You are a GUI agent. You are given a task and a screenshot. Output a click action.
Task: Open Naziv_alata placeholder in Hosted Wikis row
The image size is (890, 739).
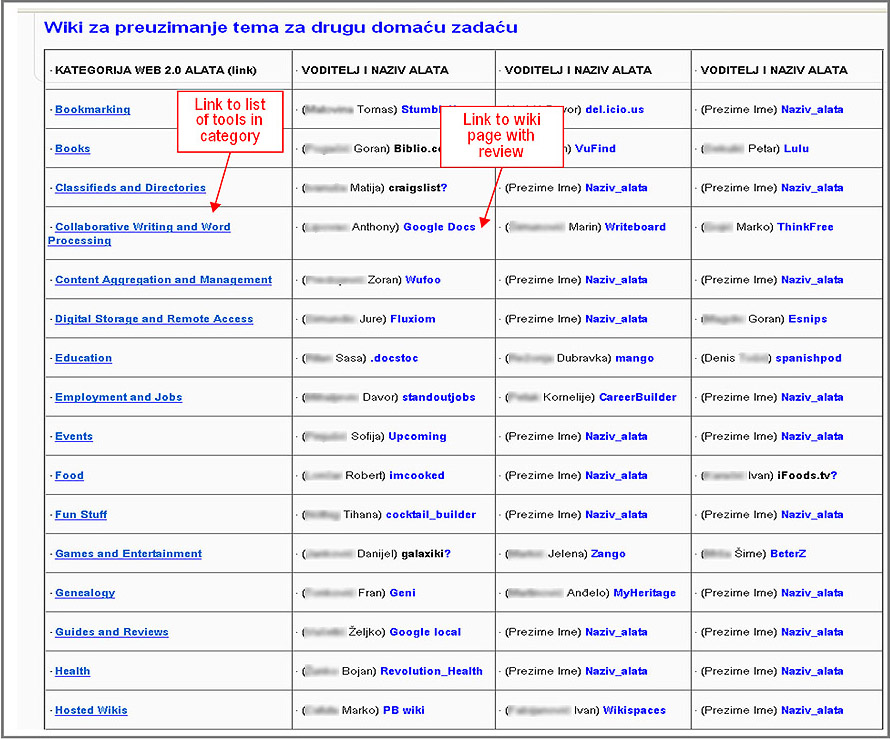(812, 711)
